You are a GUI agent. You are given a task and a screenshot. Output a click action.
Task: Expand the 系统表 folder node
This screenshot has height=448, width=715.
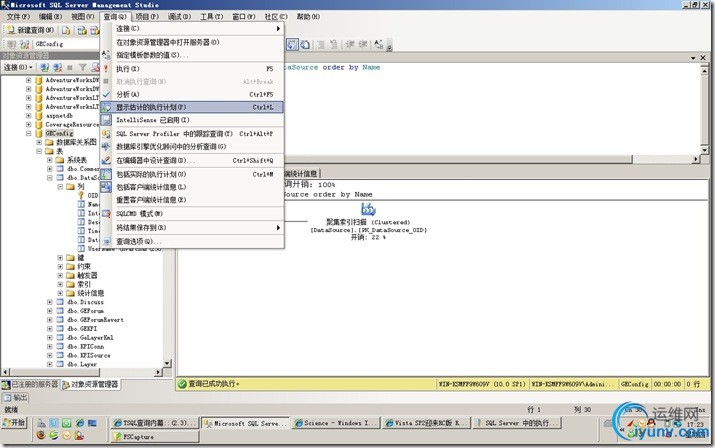pos(50,160)
